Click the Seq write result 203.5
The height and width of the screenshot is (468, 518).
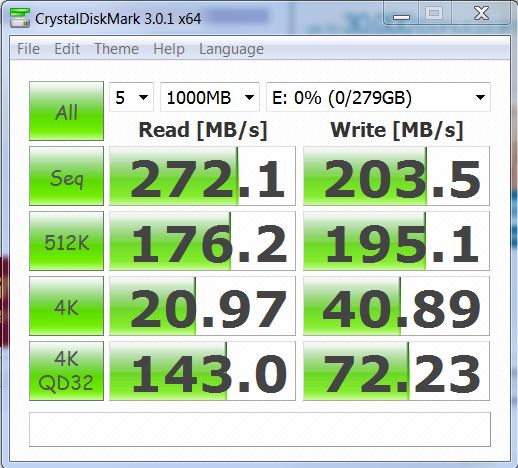[396, 176]
